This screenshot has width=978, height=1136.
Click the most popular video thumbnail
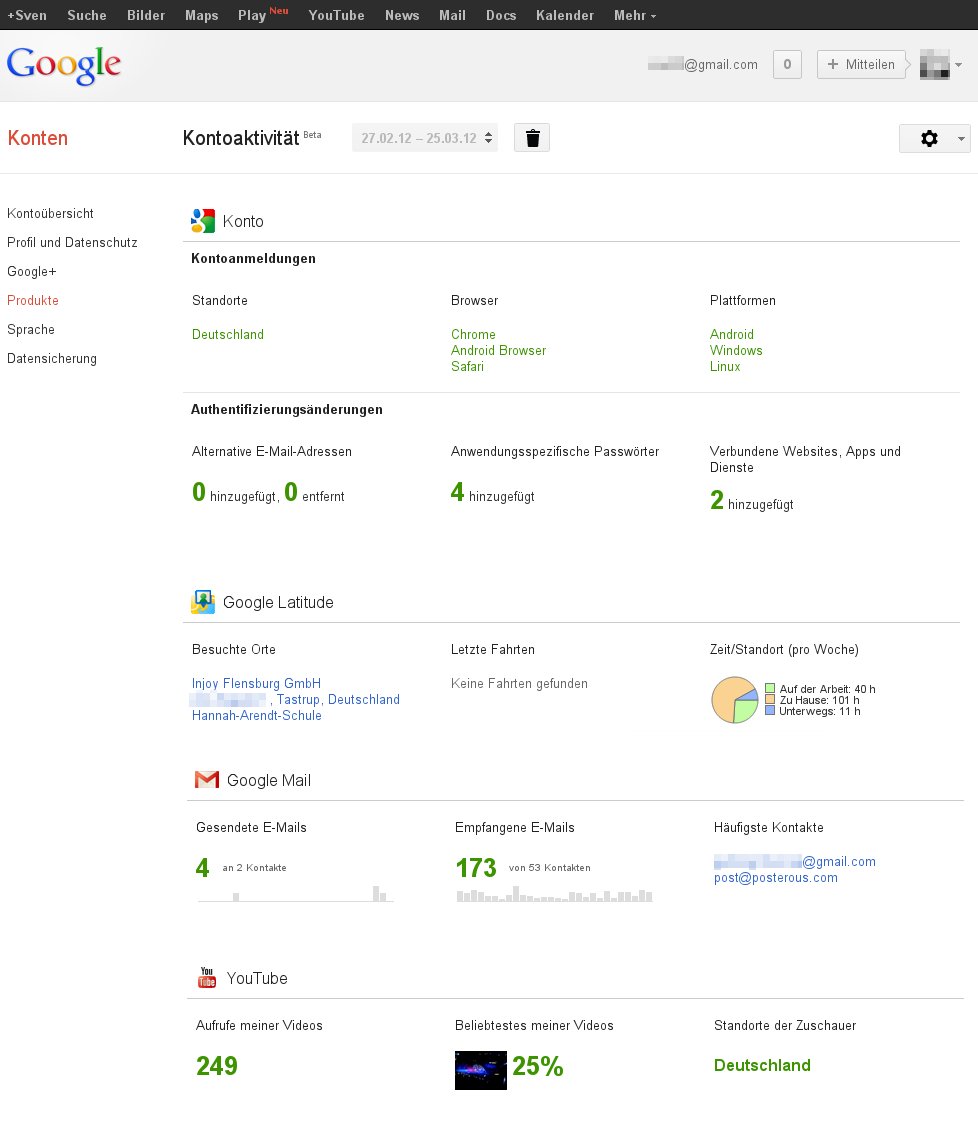(x=480, y=1069)
